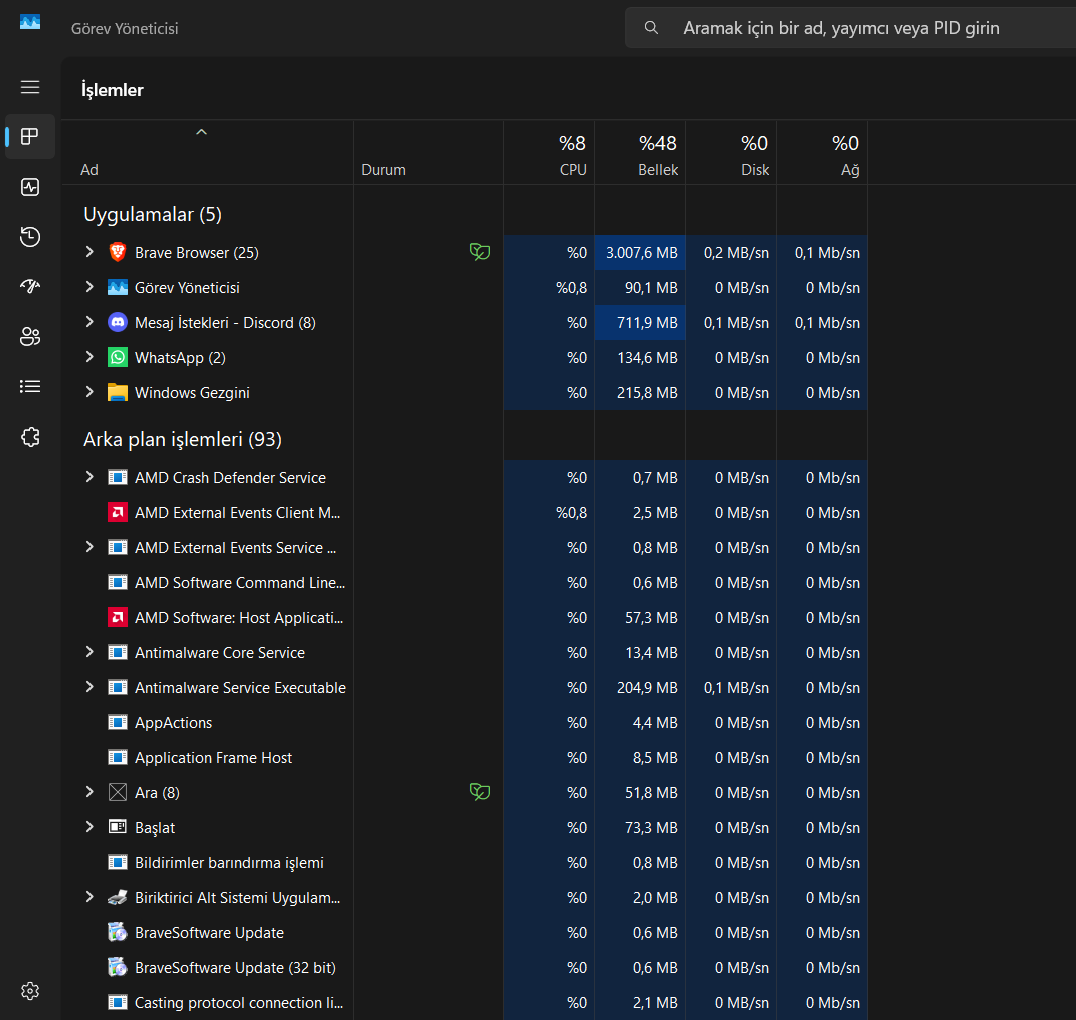1076x1020 pixels.
Task: Sort by the Durum column header
Action: pos(428,153)
